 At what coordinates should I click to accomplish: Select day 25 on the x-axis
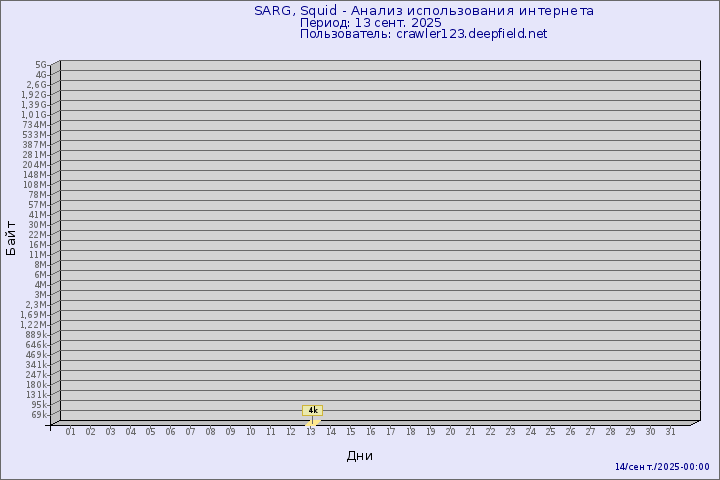click(x=550, y=432)
